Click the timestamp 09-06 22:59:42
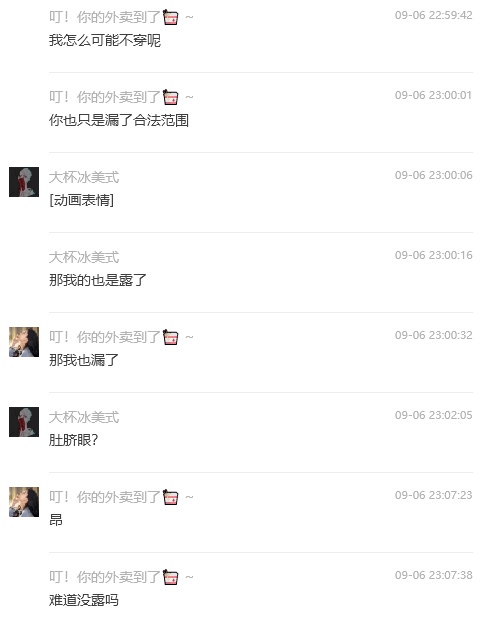The image size is (482, 620). point(433,15)
